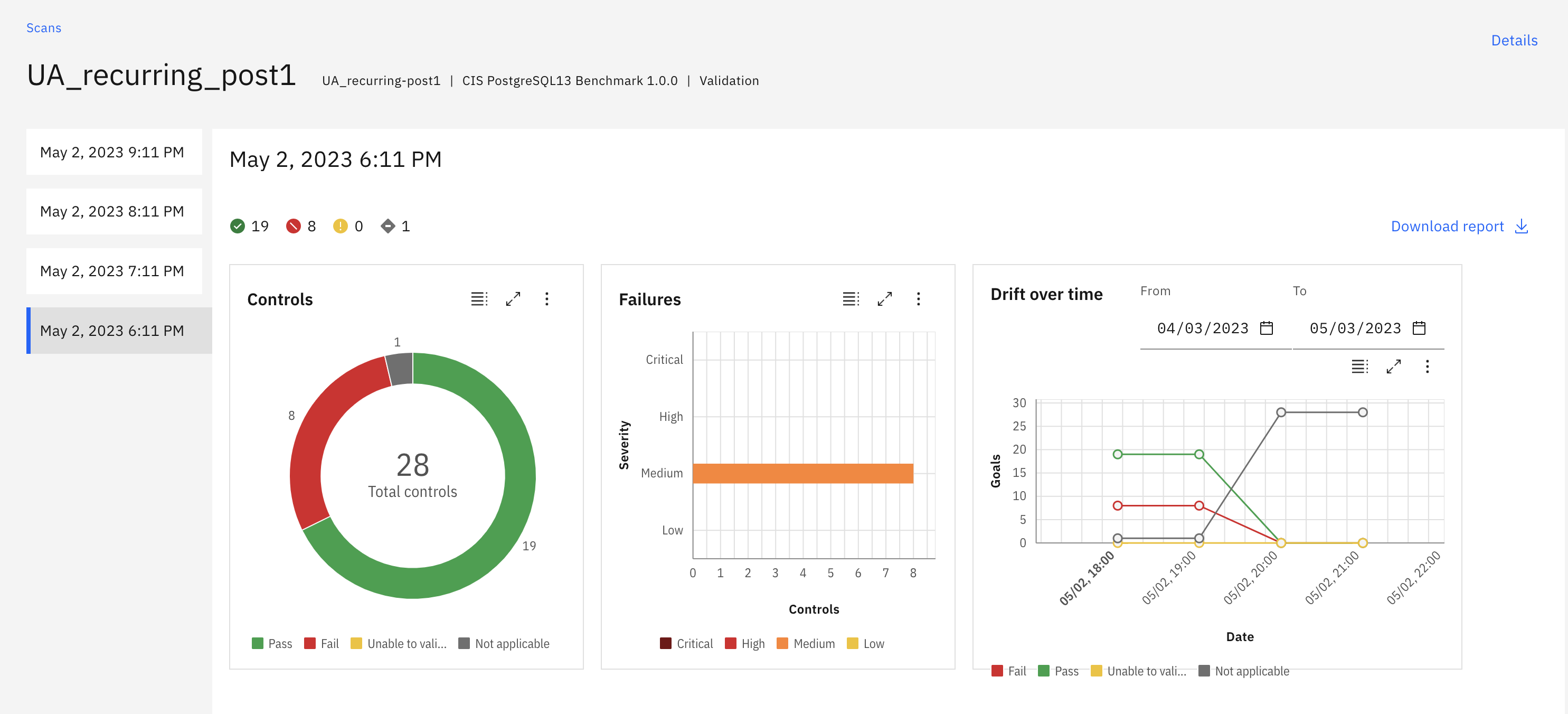The width and height of the screenshot is (1568, 714).
Task: Click the green Pass color swatch in Controls legend
Action: click(258, 643)
